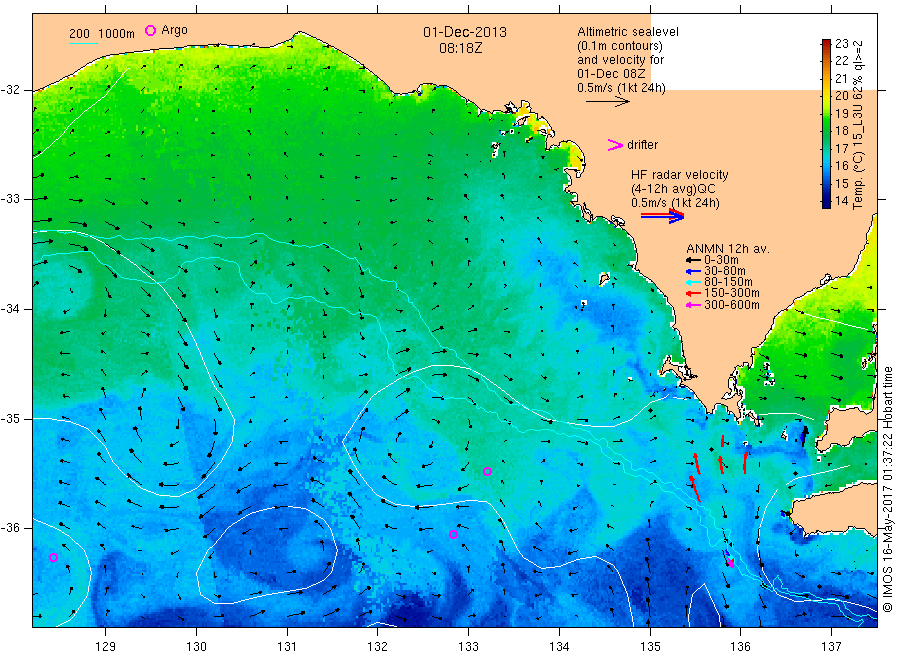Click the '1000m' contour legend label
The image size is (900, 660).
coord(116,34)
